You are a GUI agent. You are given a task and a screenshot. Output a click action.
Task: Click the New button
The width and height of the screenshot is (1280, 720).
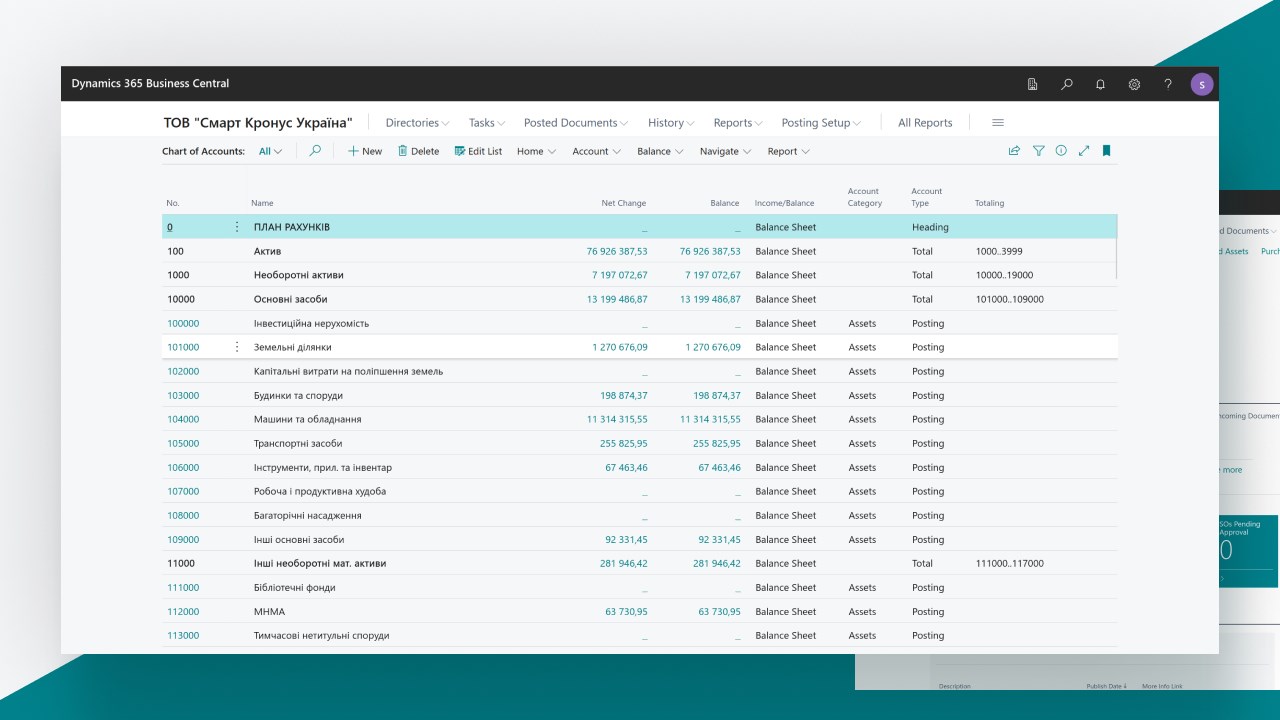tap(365, 152)
